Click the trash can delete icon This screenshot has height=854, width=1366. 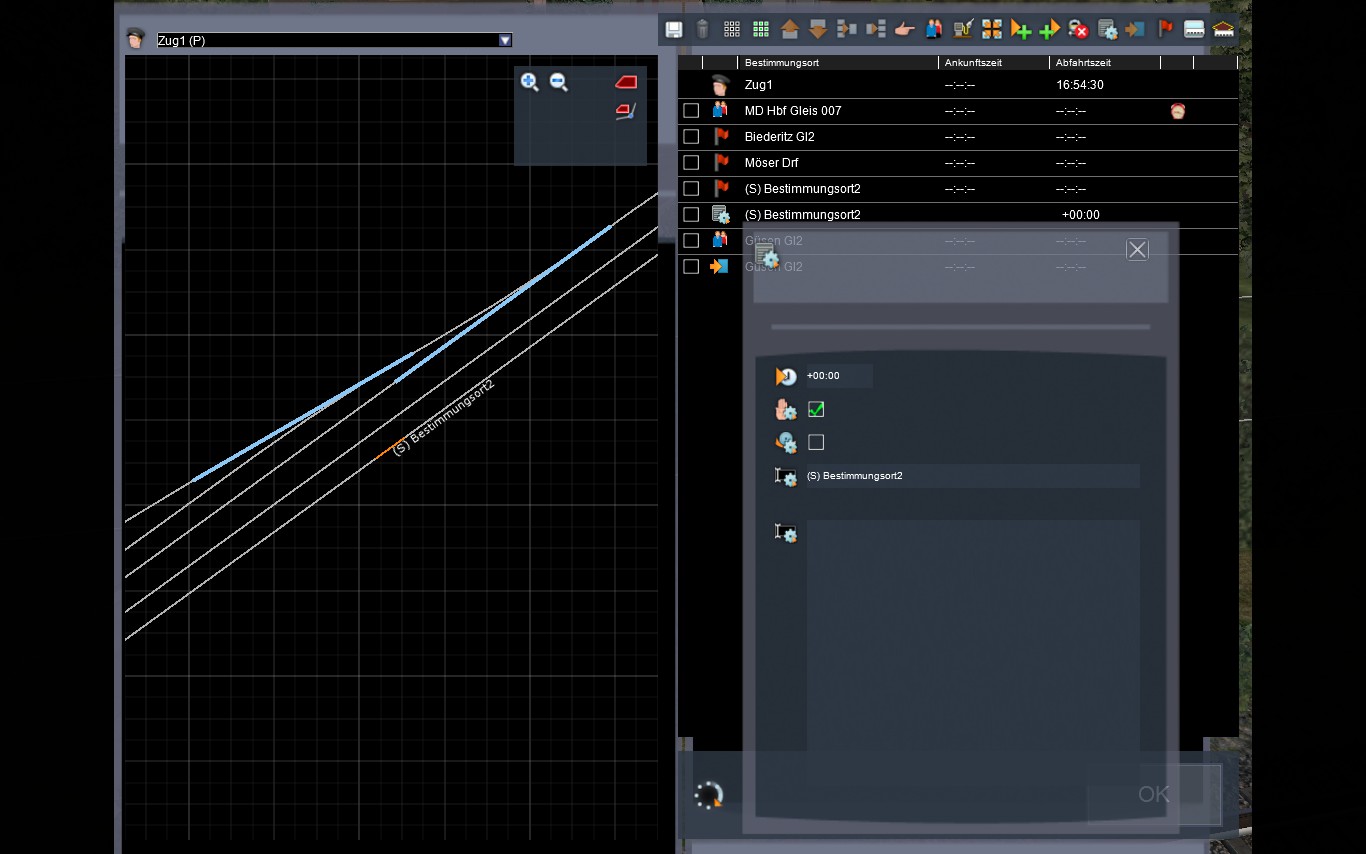(703, 29)
